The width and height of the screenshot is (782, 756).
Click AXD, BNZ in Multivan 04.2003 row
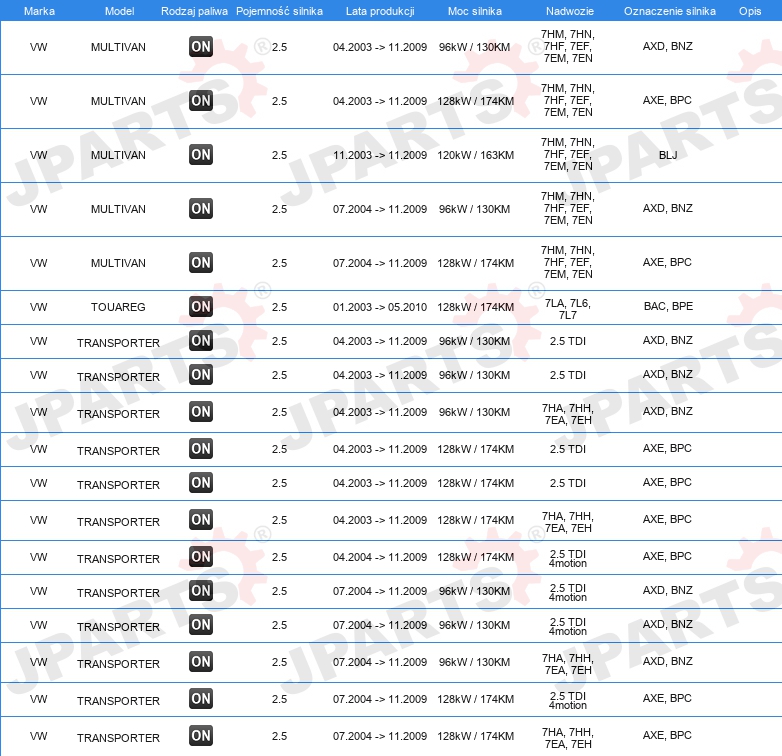(668, 46)
